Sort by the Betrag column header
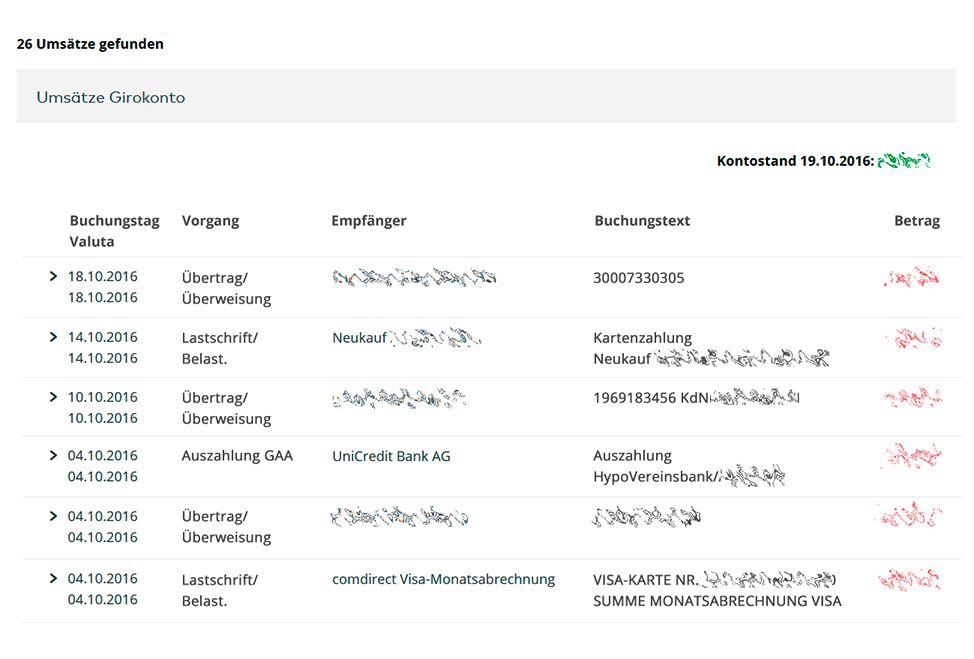Image resolution: width=974 pixels, height=659 pixels. [x=916, y=221]
